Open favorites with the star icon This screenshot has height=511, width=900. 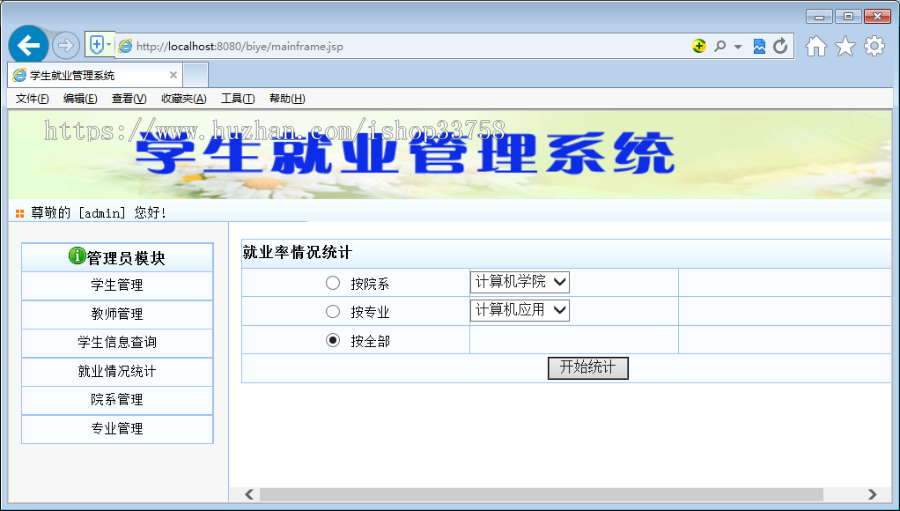pos(845,46)
